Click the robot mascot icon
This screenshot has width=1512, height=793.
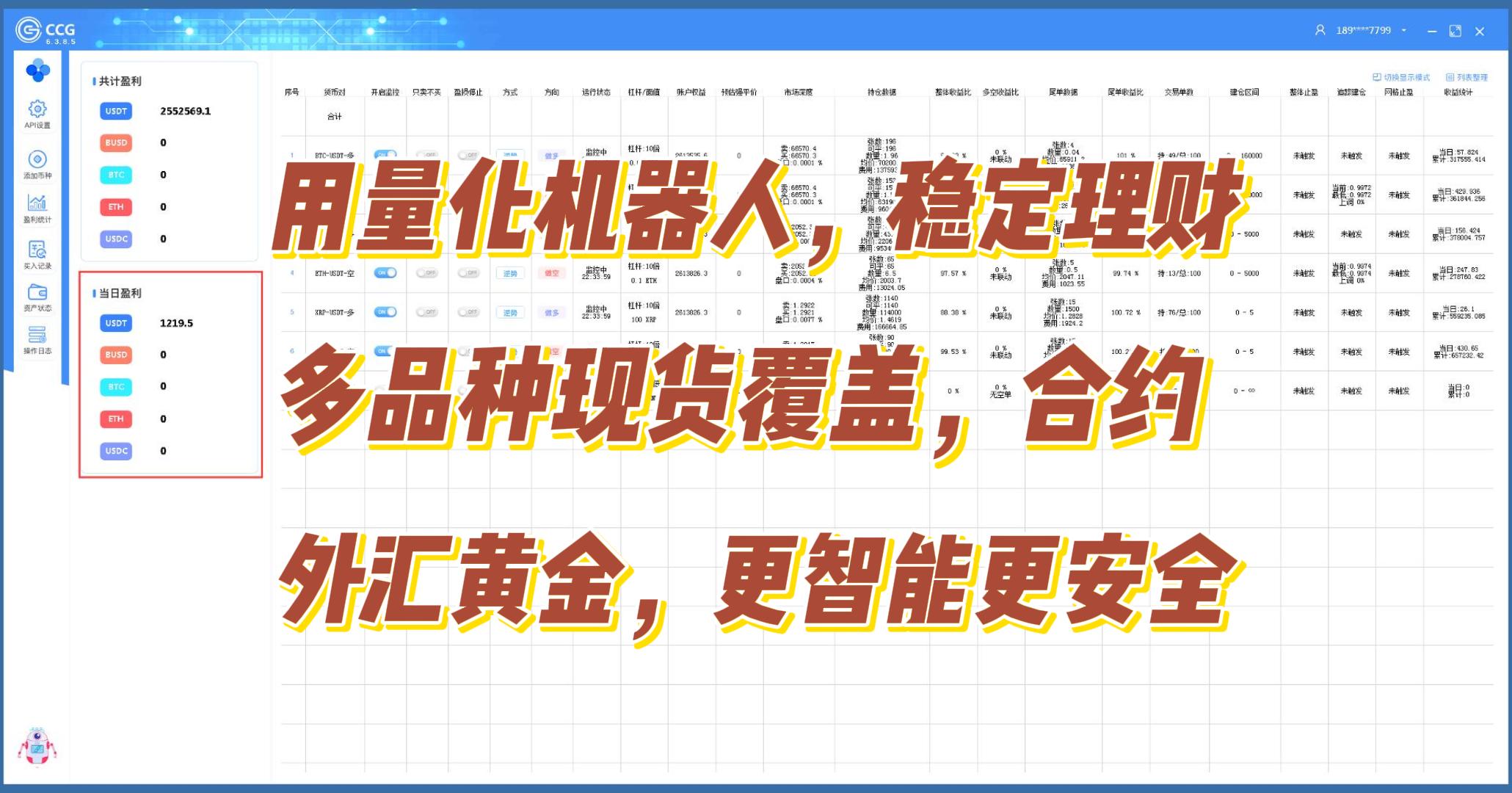pos(37,747)
